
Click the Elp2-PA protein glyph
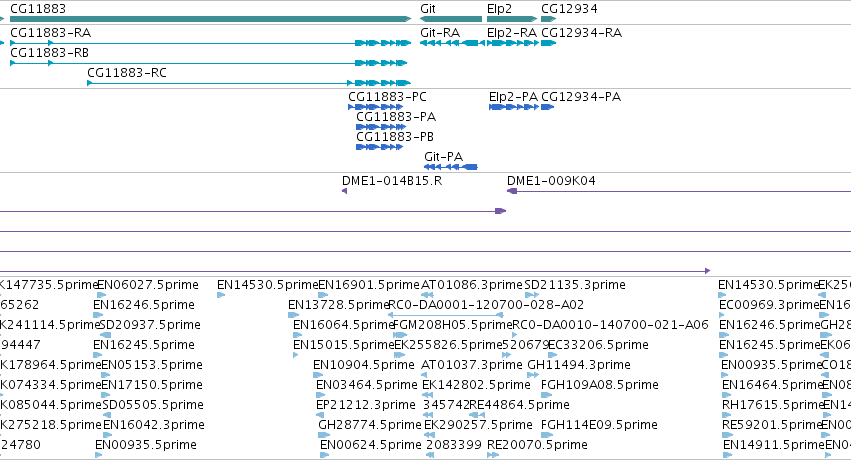(x=514, y=107)
